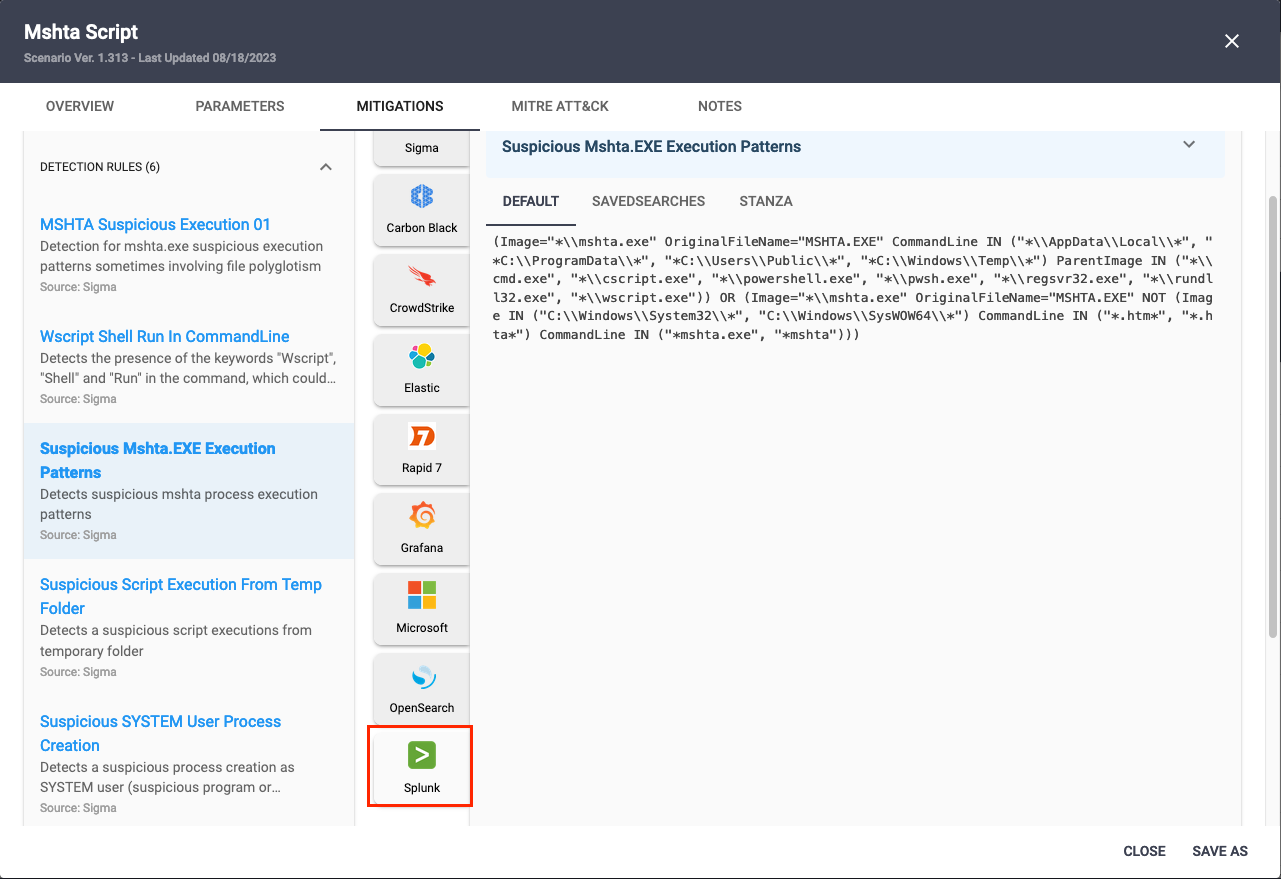Select the OpenSearch vendor icon
Viewport: 1281px width, 879px height.
pos(421,677)
